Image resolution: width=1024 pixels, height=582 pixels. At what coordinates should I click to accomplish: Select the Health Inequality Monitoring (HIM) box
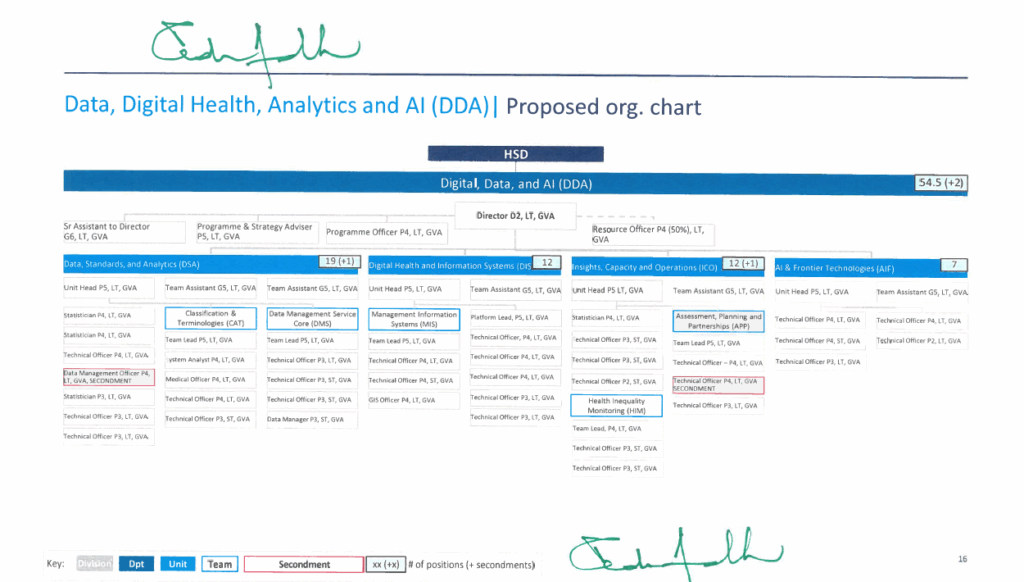click(x=616, y=406)
